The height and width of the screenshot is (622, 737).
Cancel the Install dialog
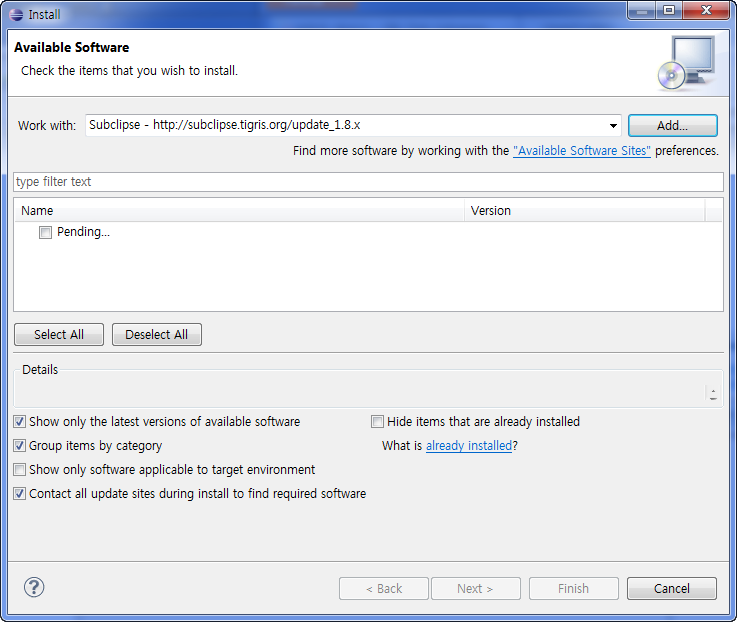(672, 589)
